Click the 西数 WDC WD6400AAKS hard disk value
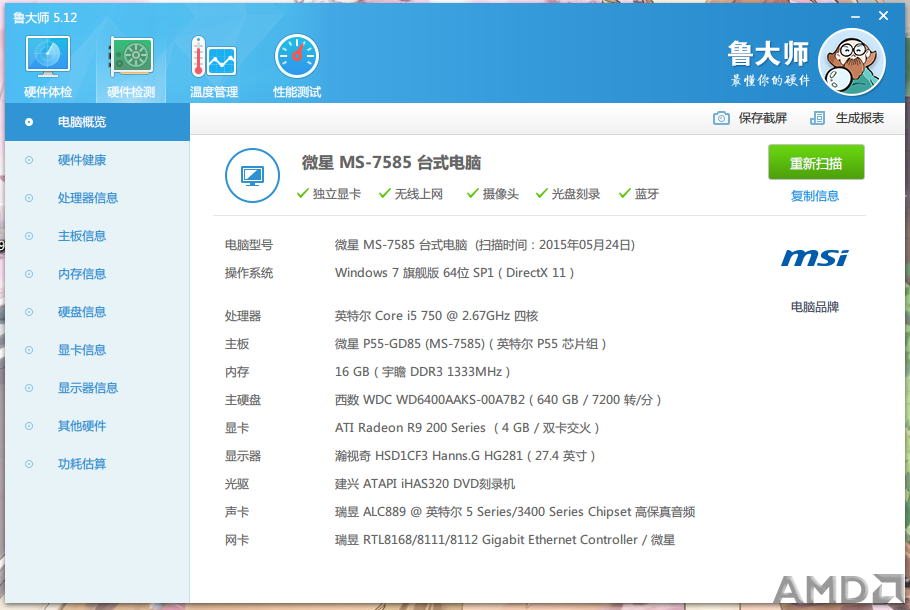Viewport: 910px width, 610px height. (498, 400)
